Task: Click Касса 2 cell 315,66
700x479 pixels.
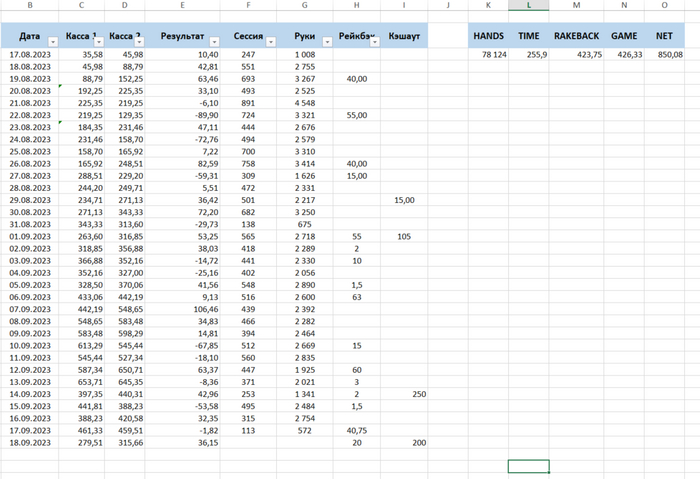Action: (125, 443)
